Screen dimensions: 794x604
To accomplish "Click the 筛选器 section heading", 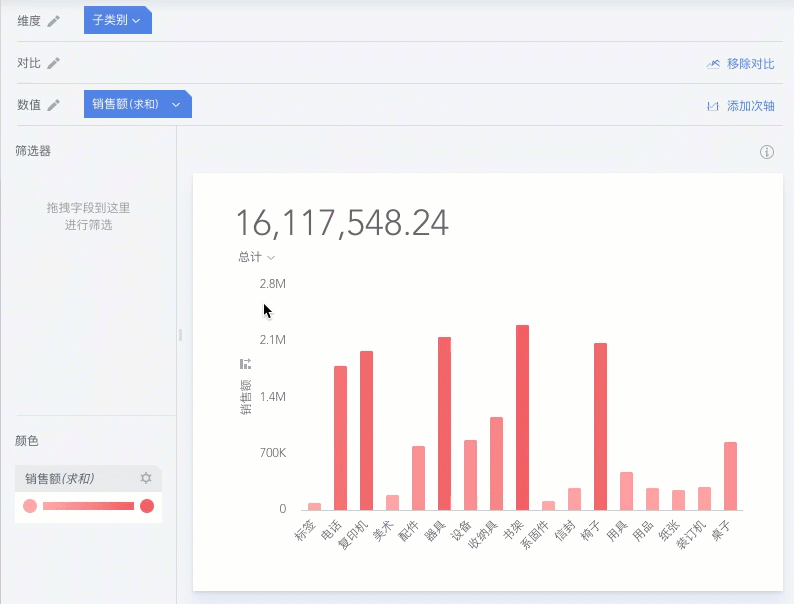I will pyautogui.click(x=33, y=151).
